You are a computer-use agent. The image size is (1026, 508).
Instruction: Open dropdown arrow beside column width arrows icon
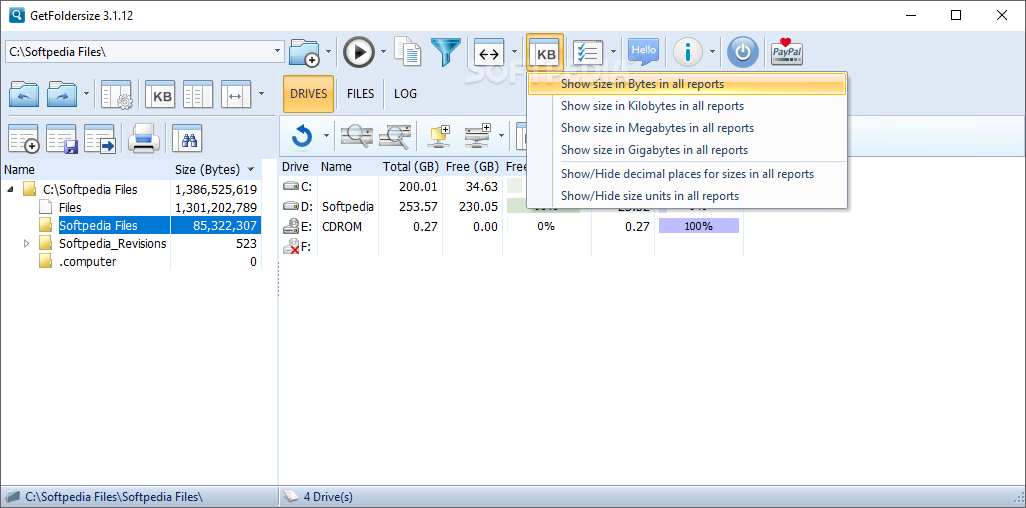click(x=515, y=51)
